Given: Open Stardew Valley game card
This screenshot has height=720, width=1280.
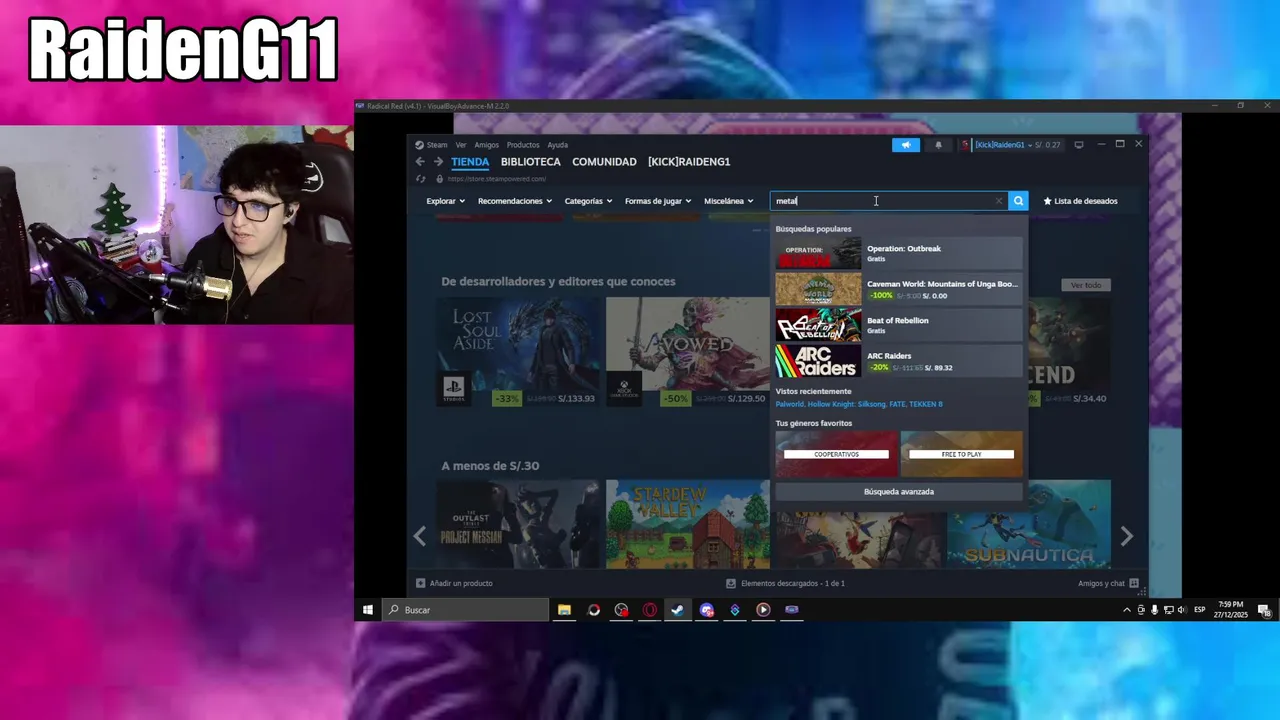Looking at the screenshot, I should pyautogui.click(x=688, y=524).
